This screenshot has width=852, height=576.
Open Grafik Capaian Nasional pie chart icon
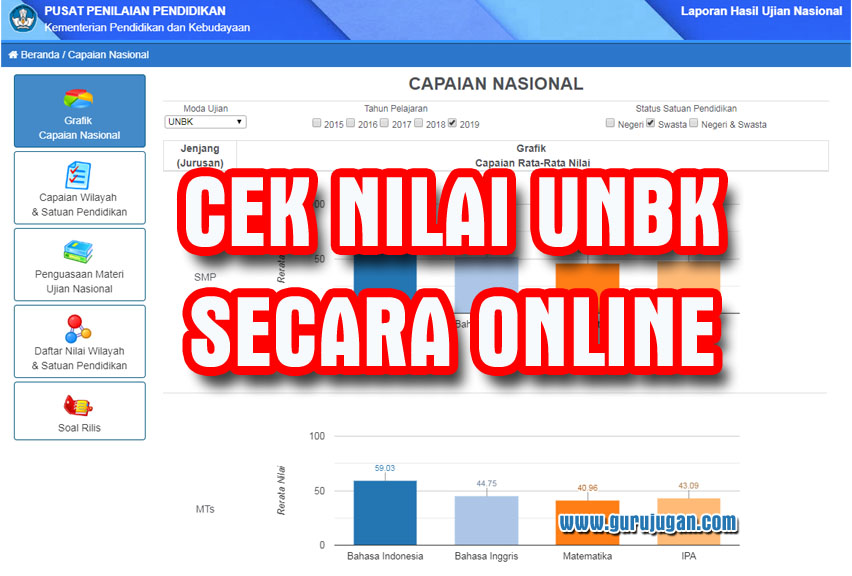(78, 99)
